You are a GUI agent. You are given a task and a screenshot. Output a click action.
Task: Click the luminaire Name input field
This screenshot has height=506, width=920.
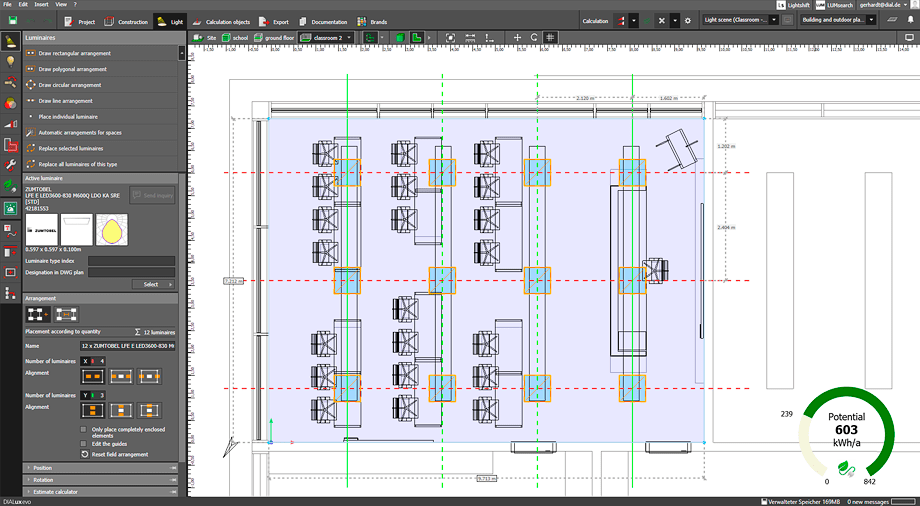(127, 346)
